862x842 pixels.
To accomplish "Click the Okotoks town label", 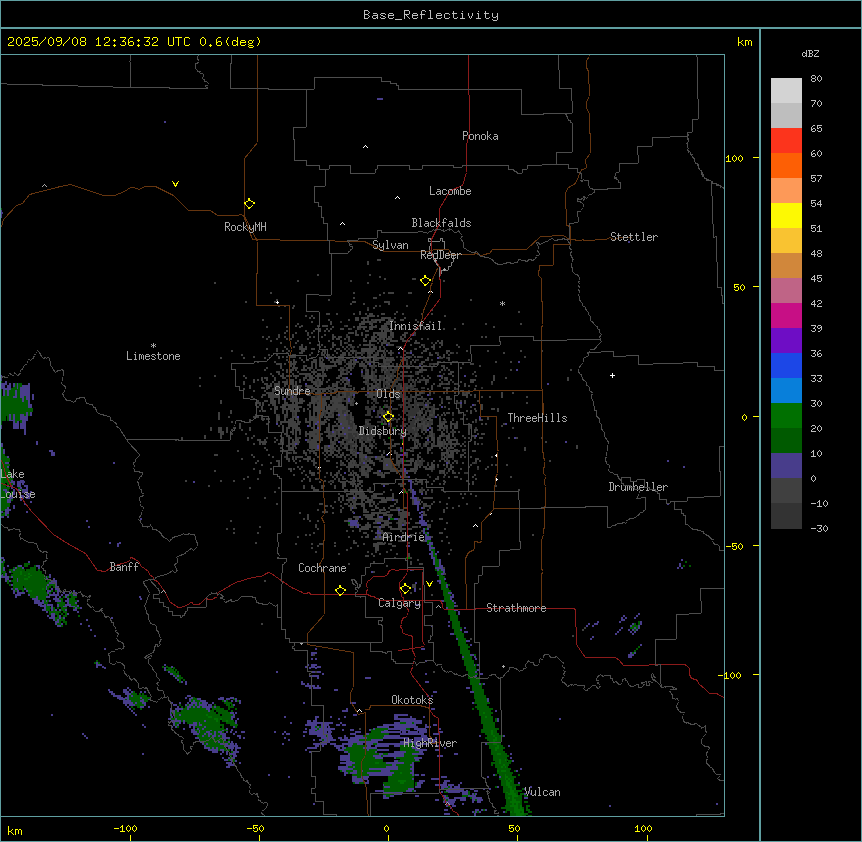I will click(412, 700).
